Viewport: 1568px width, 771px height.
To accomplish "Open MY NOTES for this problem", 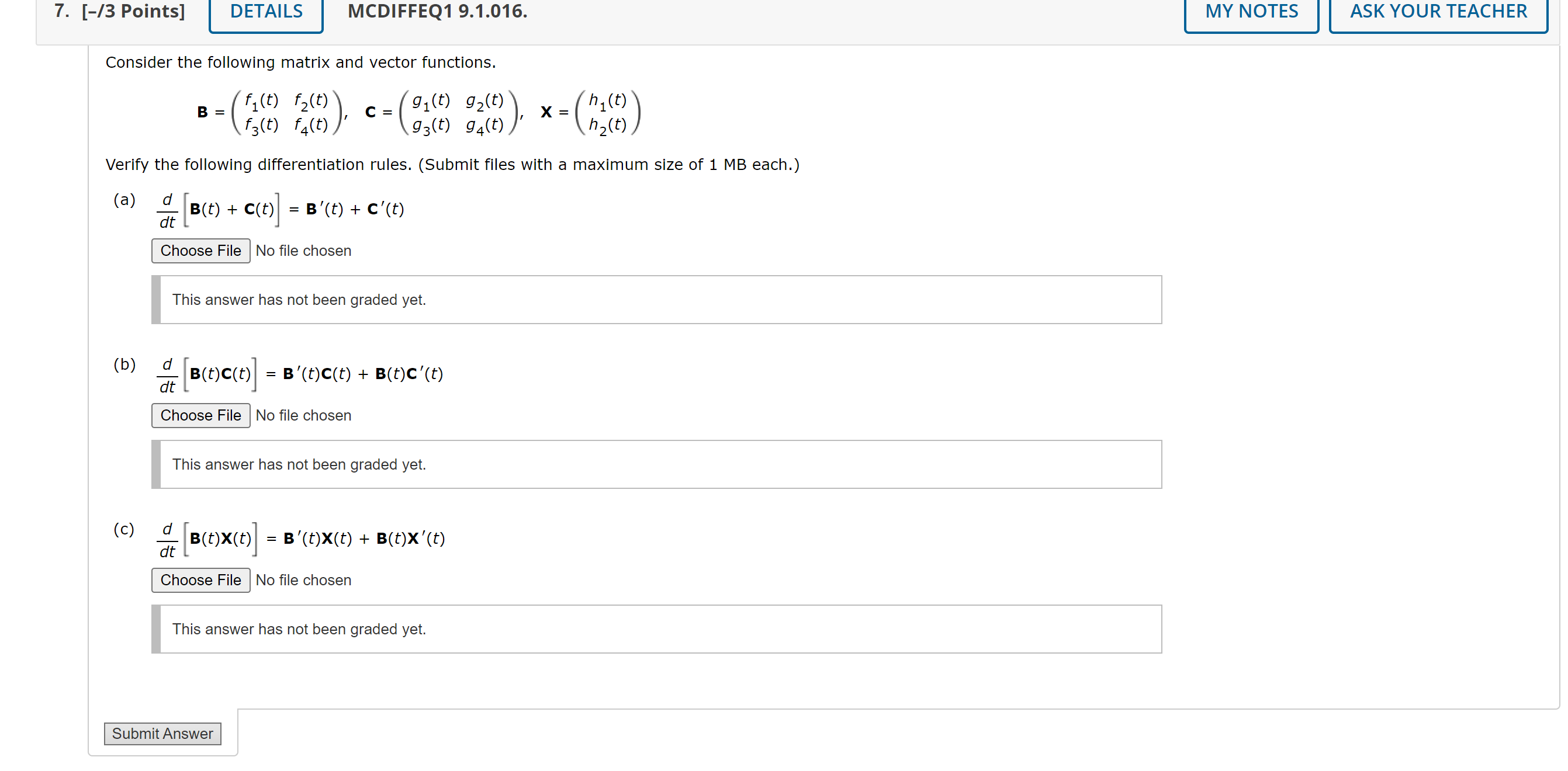I will pos(1250,12).
